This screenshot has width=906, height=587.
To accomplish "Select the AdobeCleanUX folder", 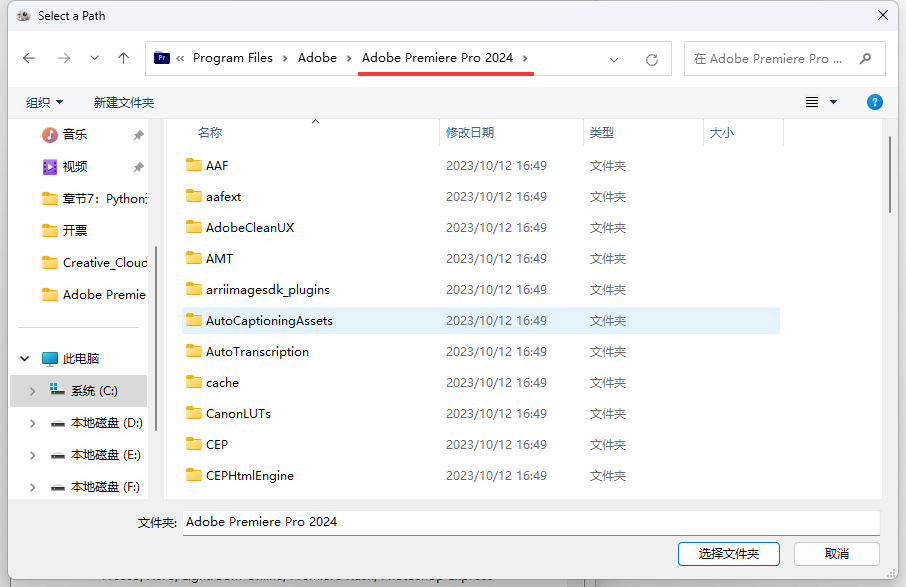I will coord(481,228).
